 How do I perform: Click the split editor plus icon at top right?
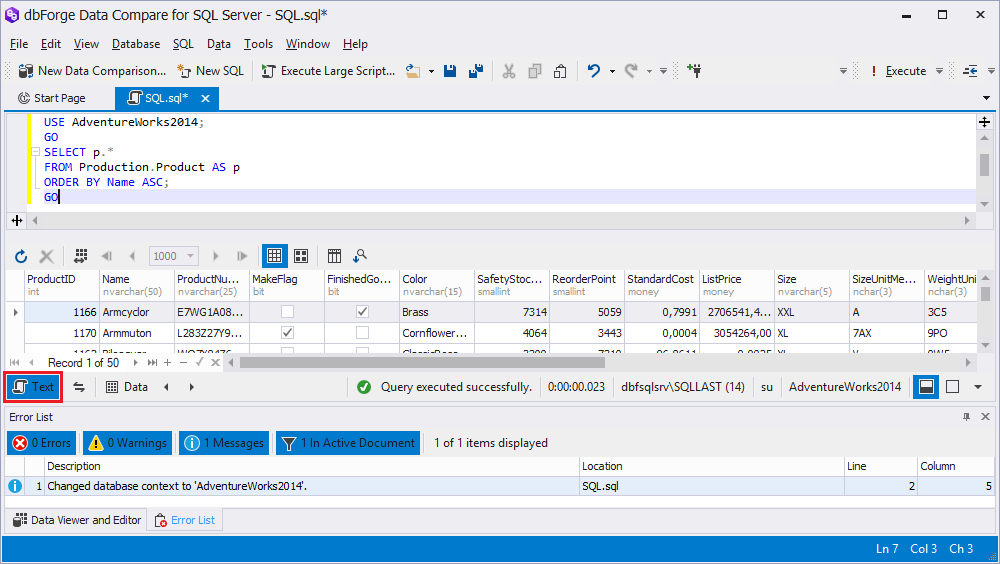[x=984, y=122]
